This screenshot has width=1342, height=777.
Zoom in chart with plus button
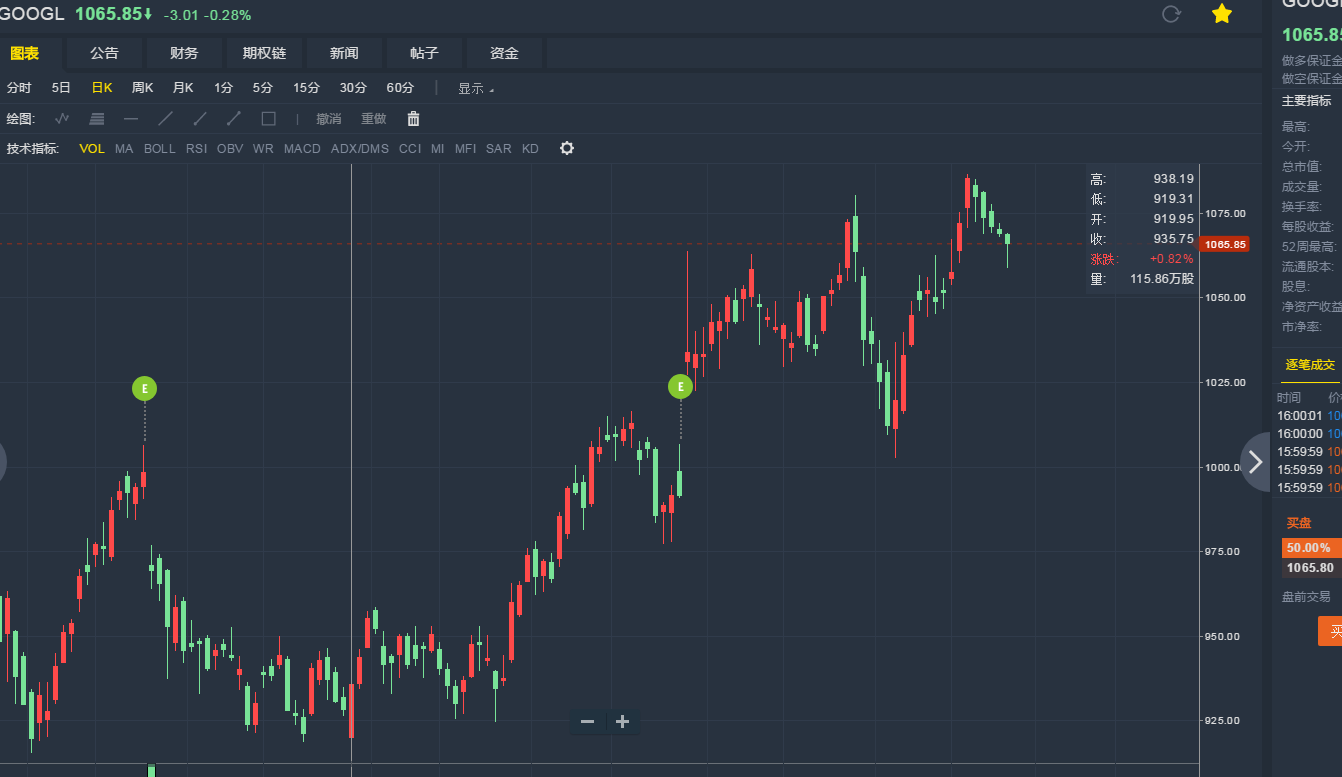pyautogui.click(x=622, y=722)
